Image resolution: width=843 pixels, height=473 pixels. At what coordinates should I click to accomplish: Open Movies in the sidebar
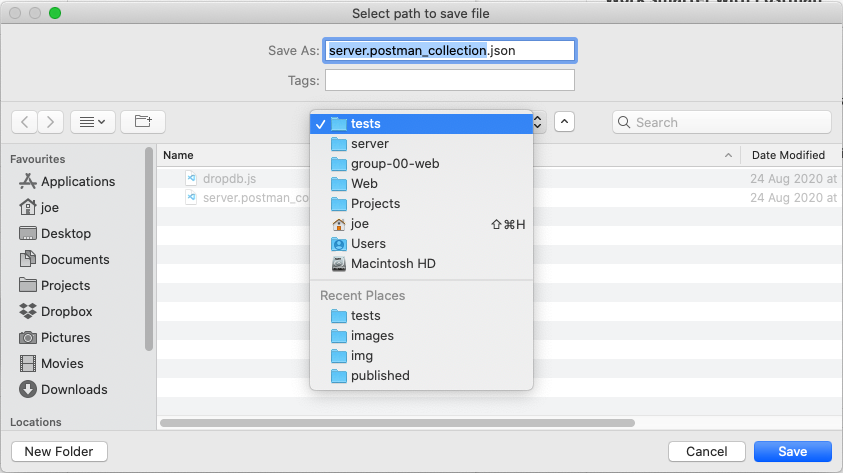point(51,363)
